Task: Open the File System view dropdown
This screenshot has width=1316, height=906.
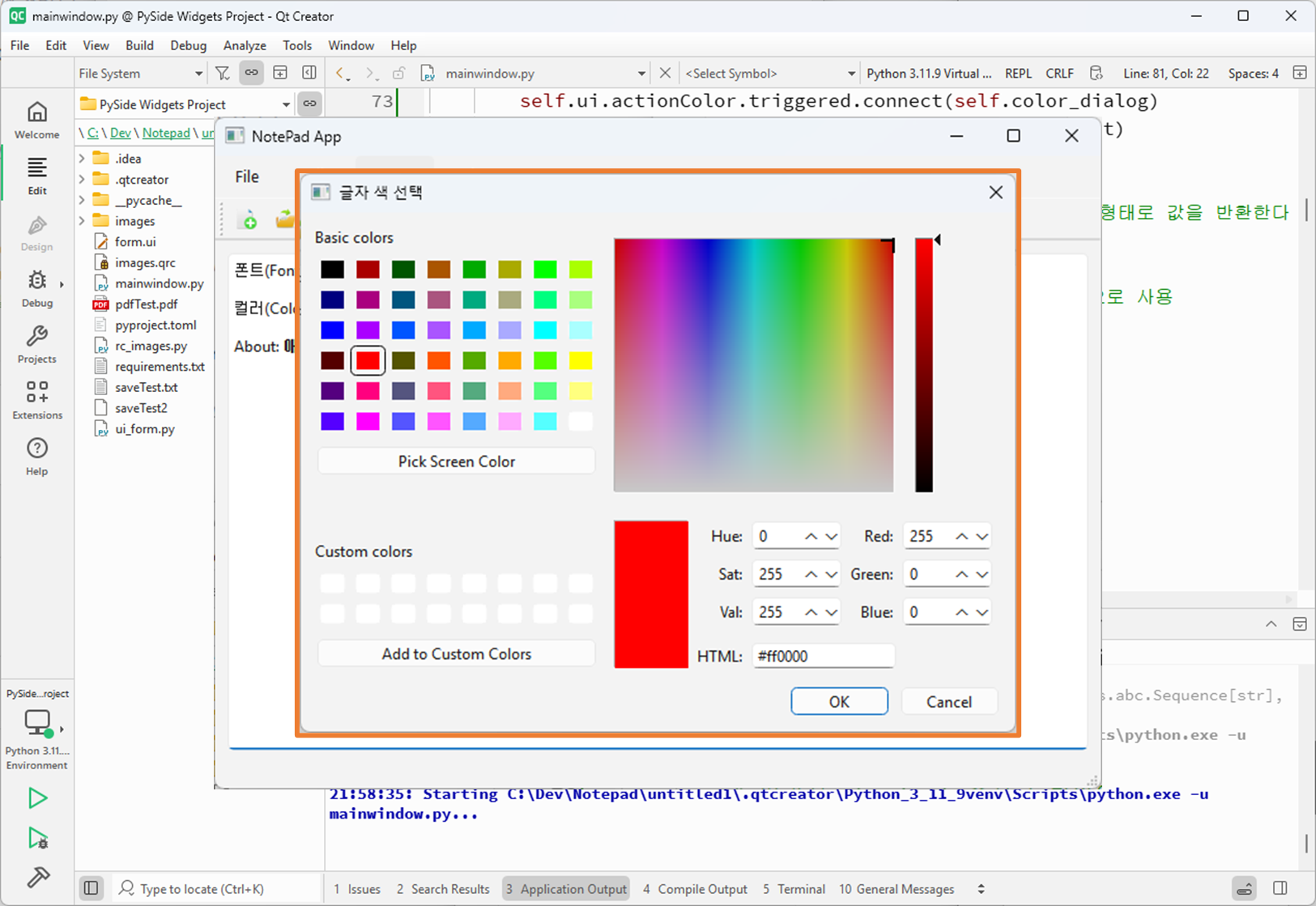Action: click(x=140, y=73)
